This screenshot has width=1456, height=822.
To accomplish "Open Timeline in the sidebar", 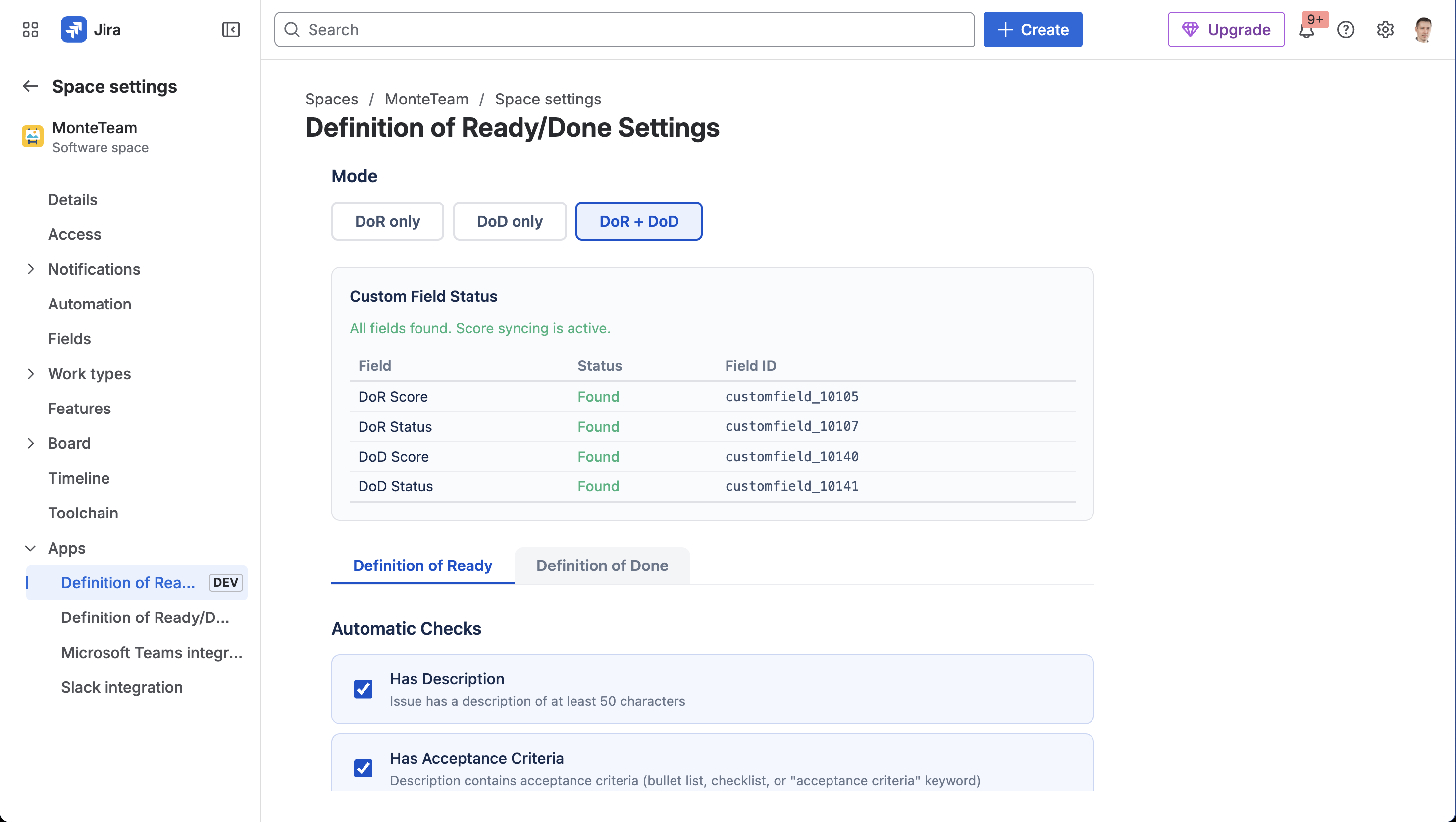I will click(x=79, y=478).
